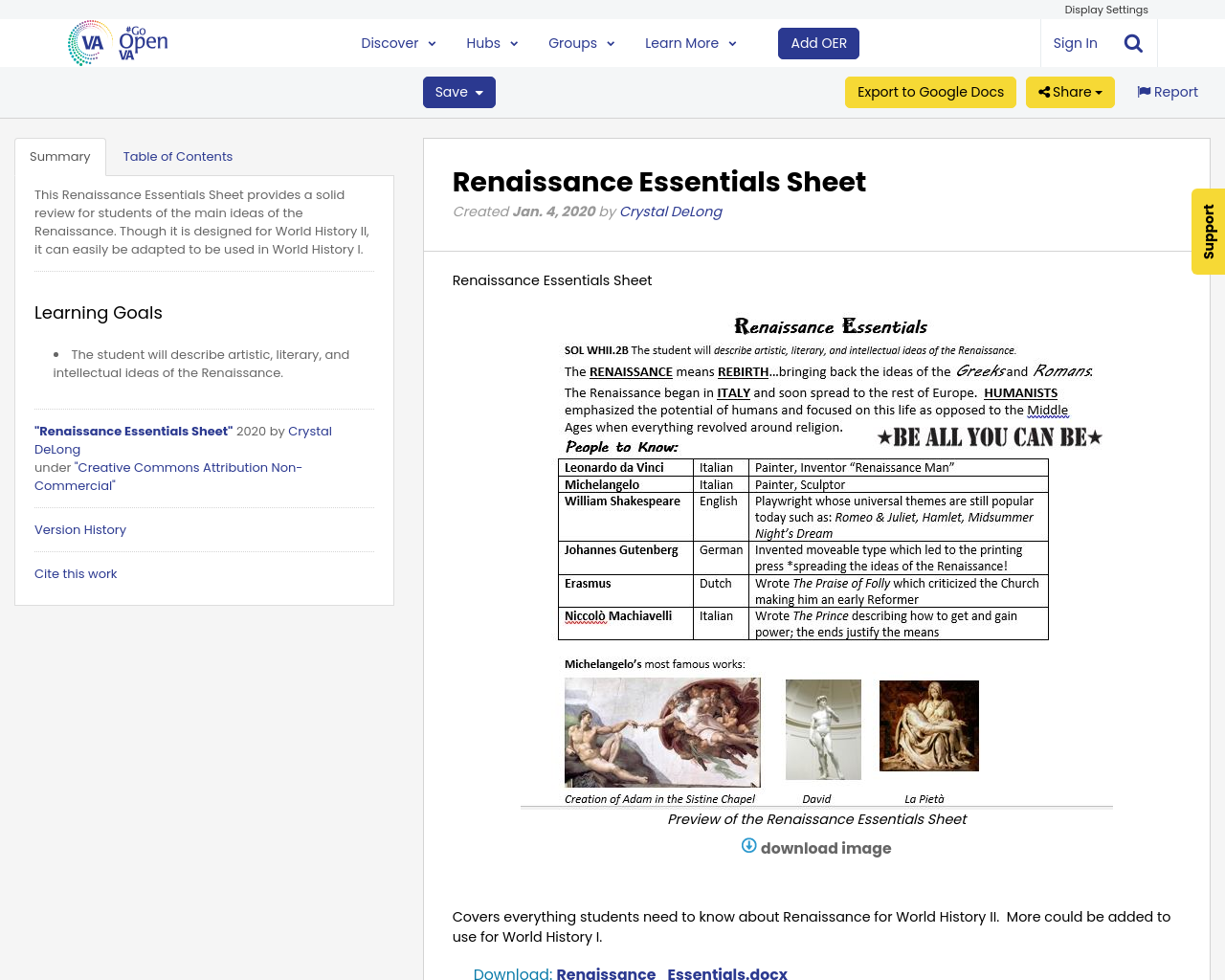
Task: Open the Crystal DeLong author profile
Action: point(670,212)
